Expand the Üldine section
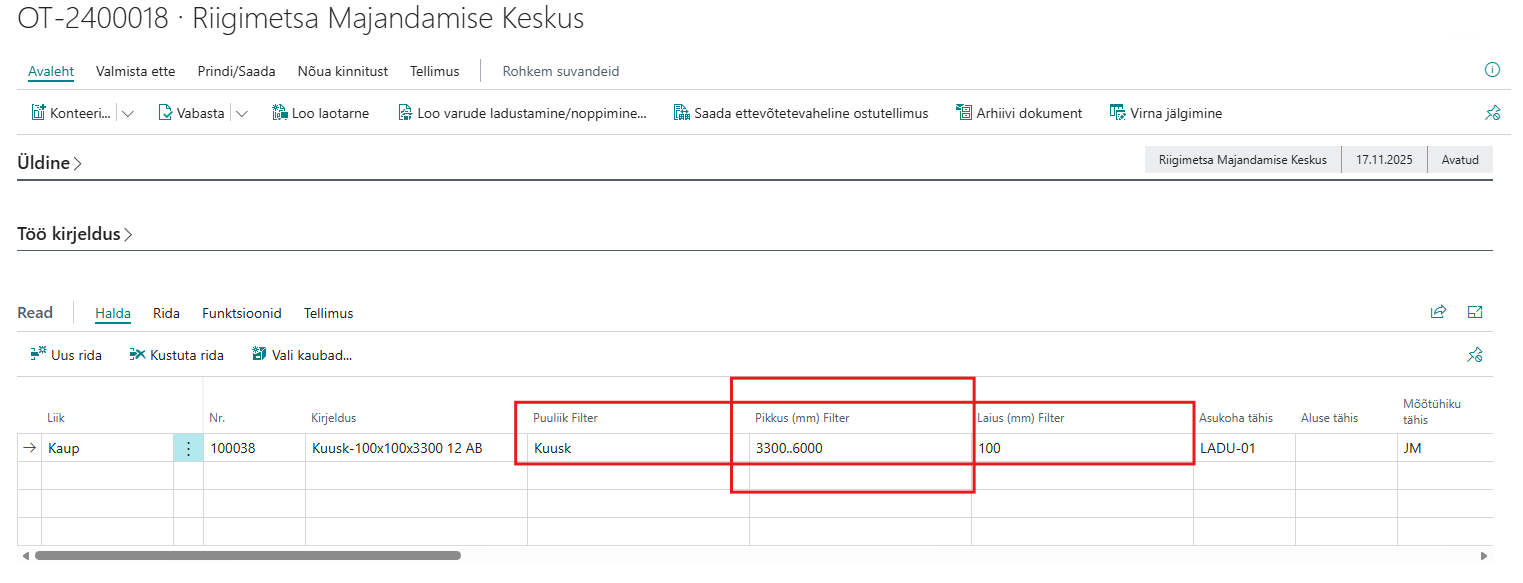 pyautogui.click(x=49, y=163)
